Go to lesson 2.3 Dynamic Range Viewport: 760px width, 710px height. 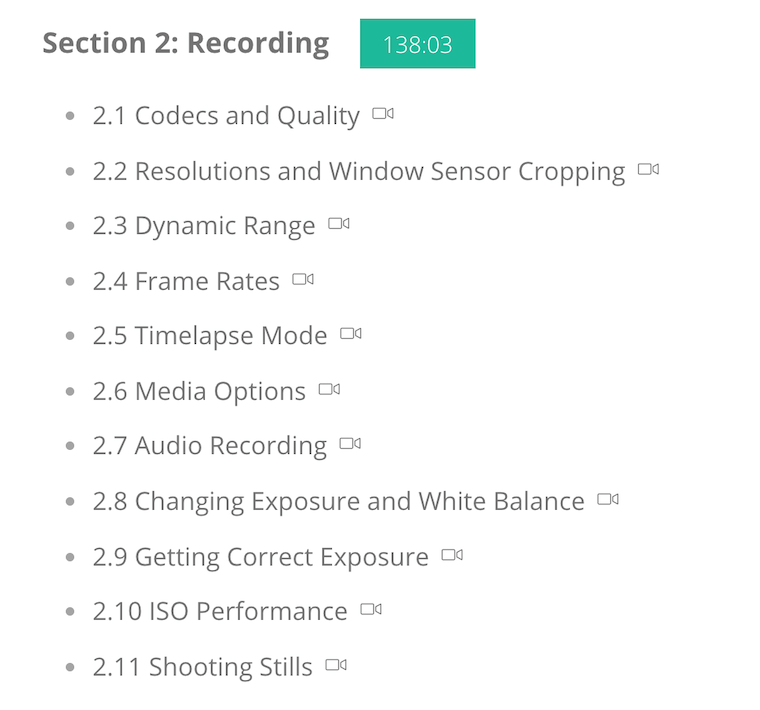pos(204,226)
